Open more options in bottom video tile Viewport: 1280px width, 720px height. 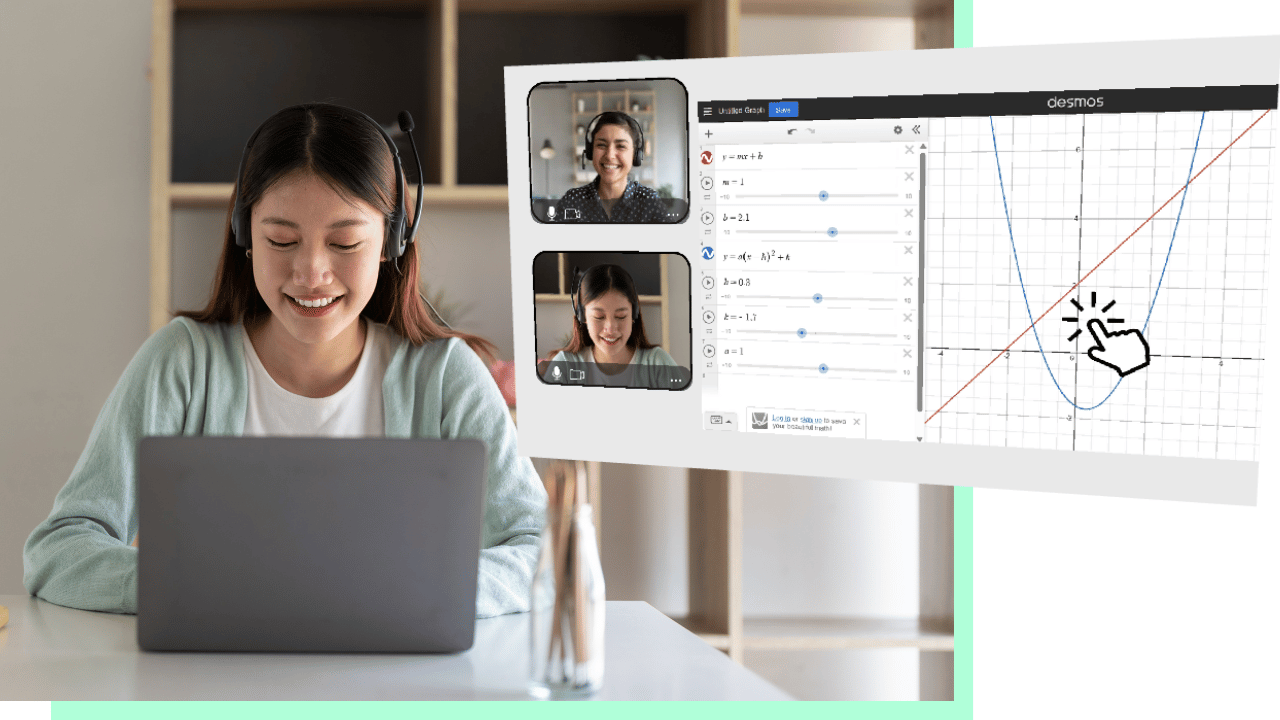point(676,380)
